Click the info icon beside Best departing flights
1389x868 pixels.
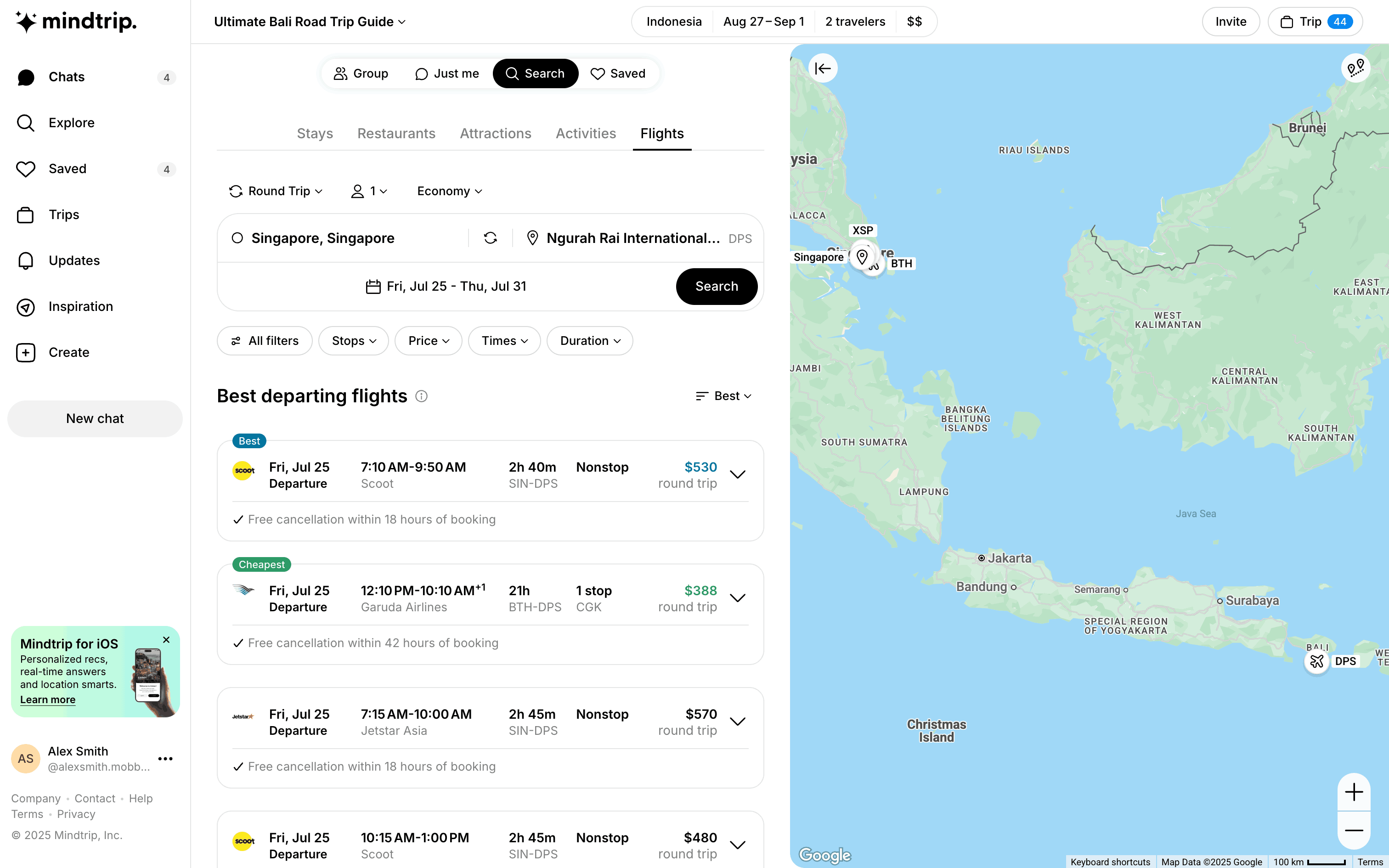pyautogui.click(x=421, y=396)
